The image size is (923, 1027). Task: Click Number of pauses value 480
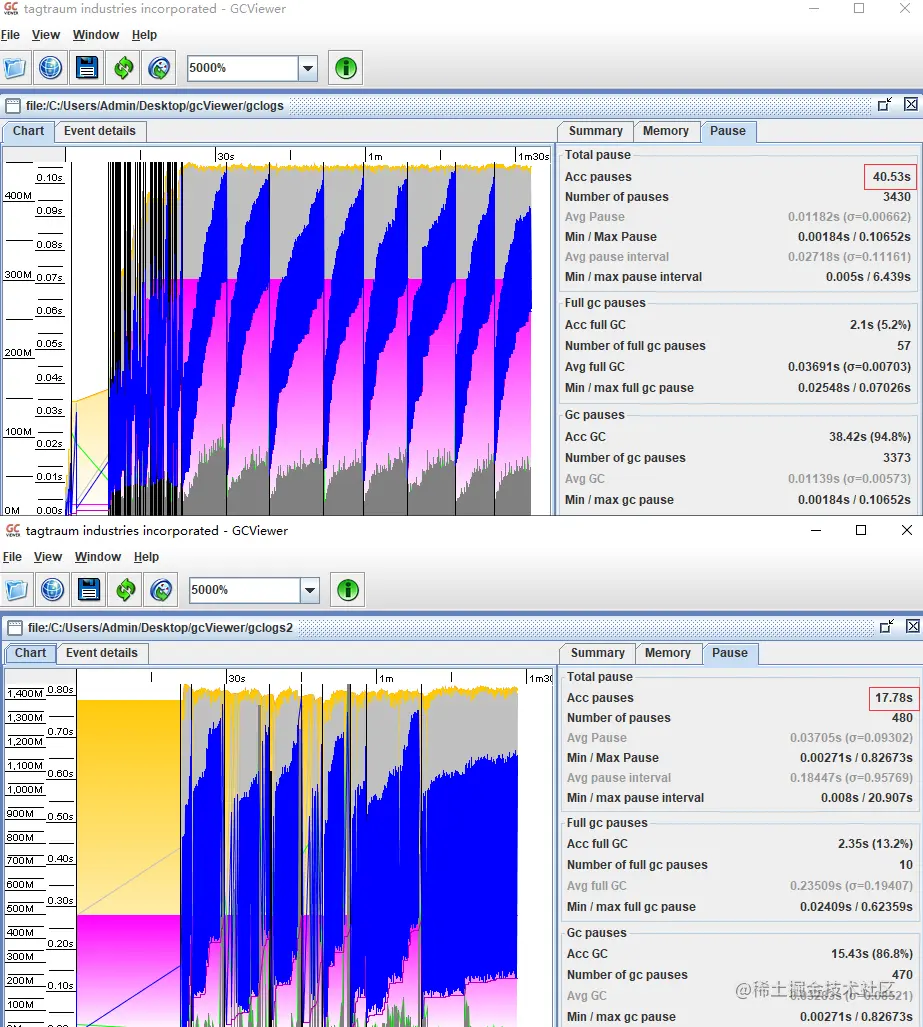tap(902, 718)
